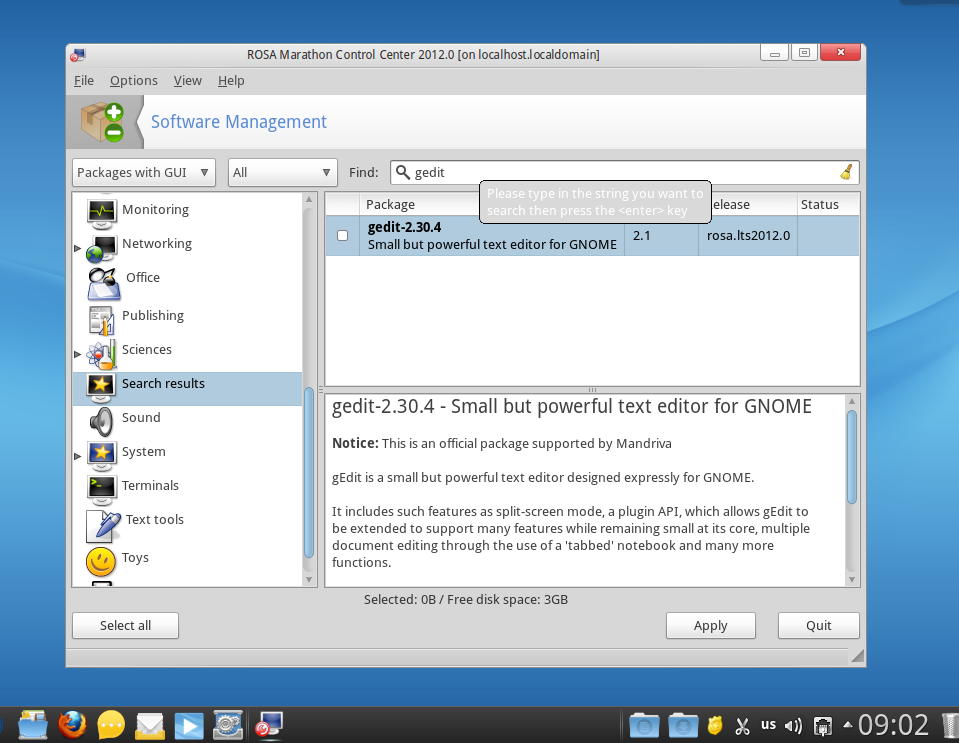Click the Publishing category icon

(101, 320)
